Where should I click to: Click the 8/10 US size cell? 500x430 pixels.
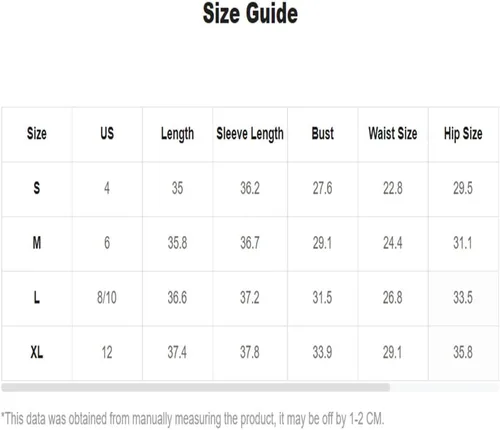[x=107, y=297]
